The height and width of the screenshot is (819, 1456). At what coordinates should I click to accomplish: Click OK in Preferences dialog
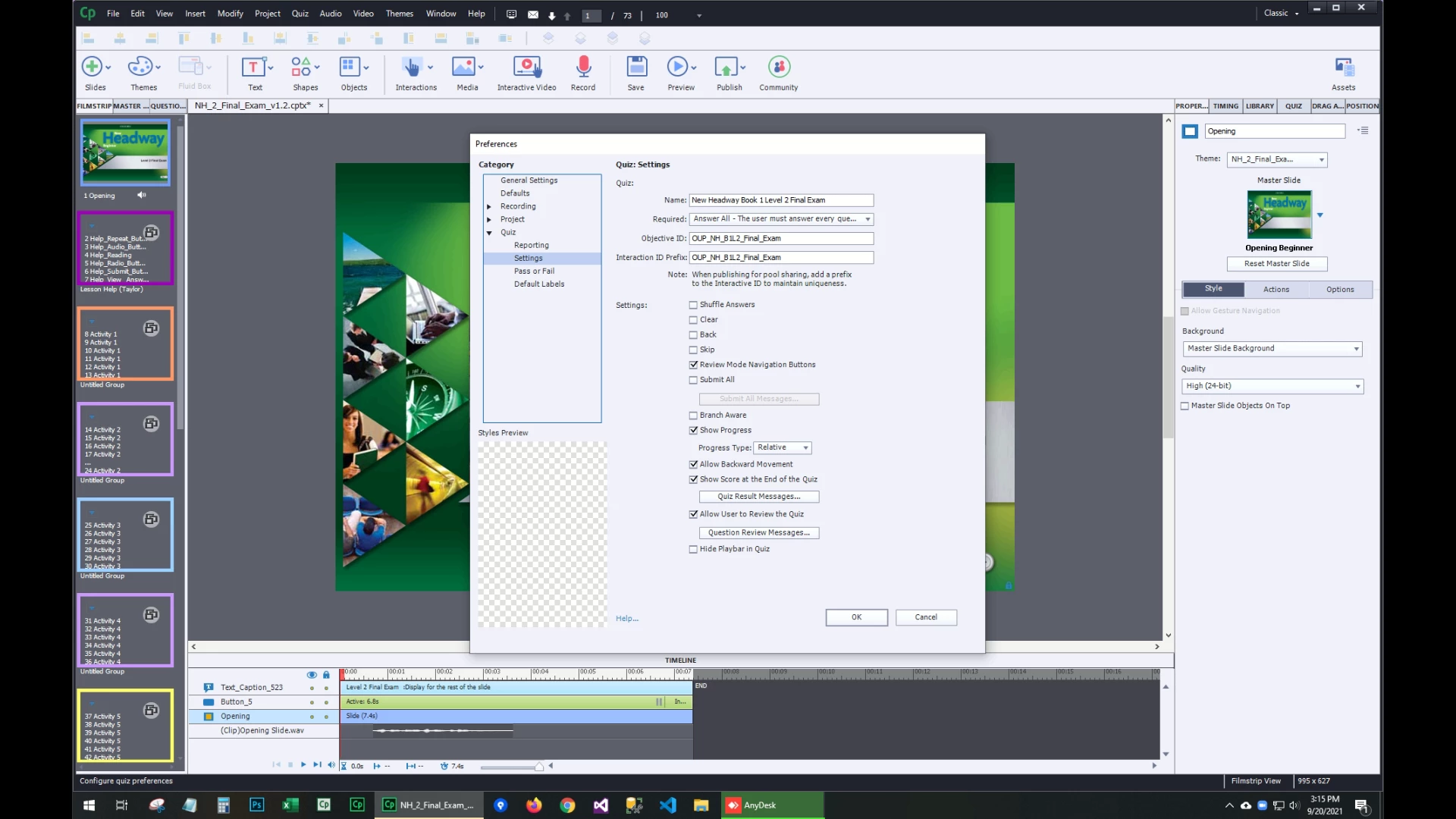856,617
